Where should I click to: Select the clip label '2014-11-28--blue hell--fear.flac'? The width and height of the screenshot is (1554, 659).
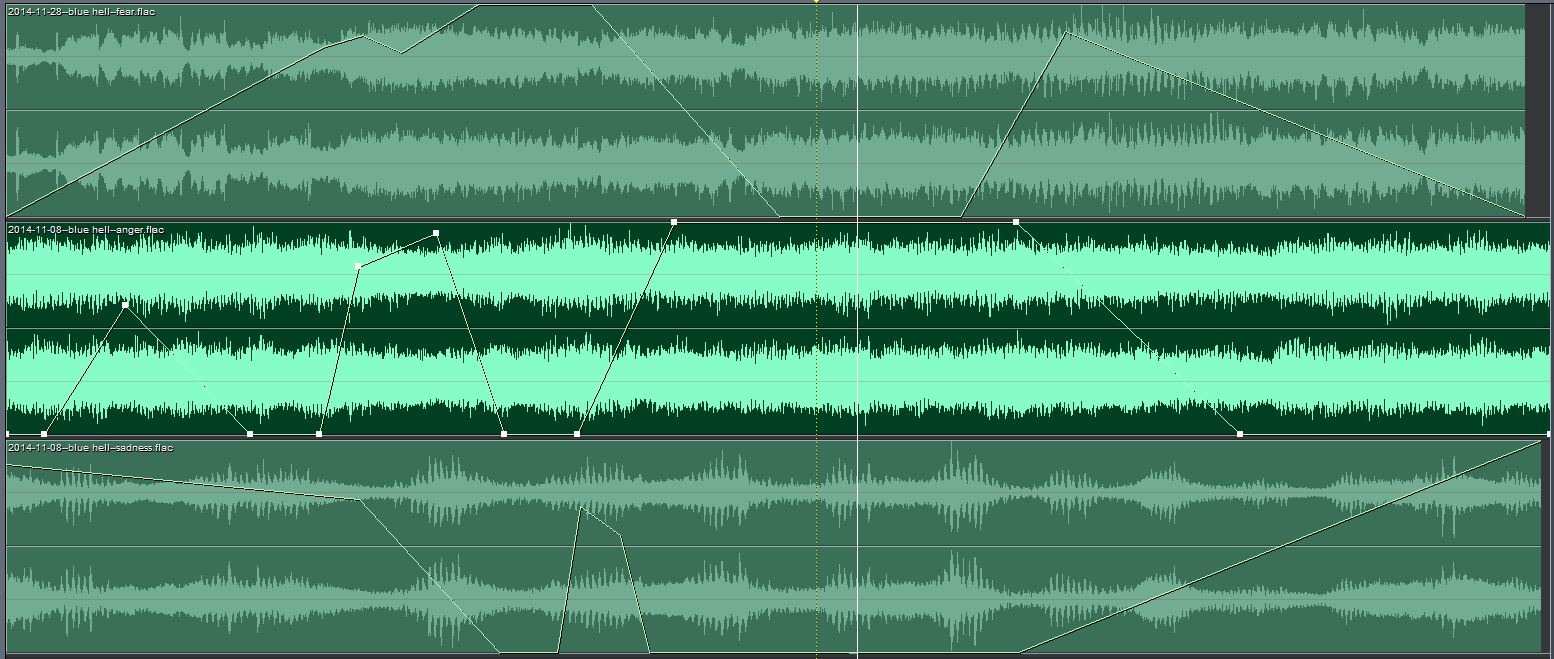pyautogui.click(x=81, y=11)
